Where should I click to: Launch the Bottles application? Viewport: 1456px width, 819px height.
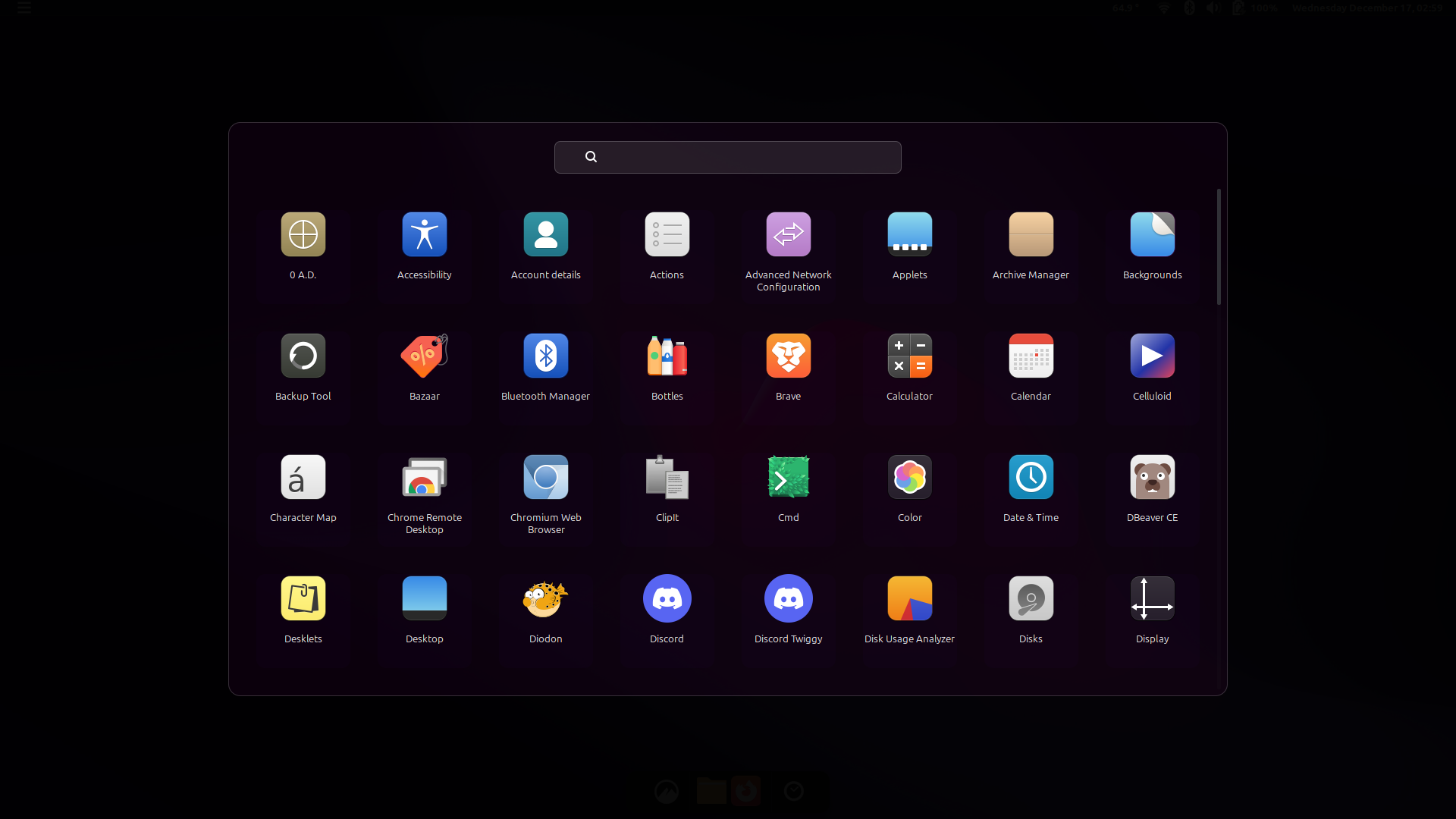(667, 356)
